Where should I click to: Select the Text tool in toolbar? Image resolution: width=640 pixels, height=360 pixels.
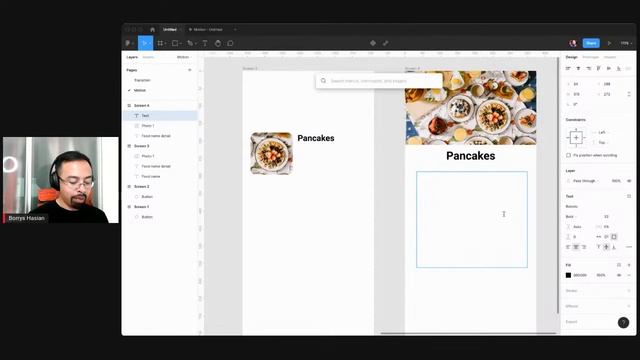pyautogui.click(x=205, y=43)
